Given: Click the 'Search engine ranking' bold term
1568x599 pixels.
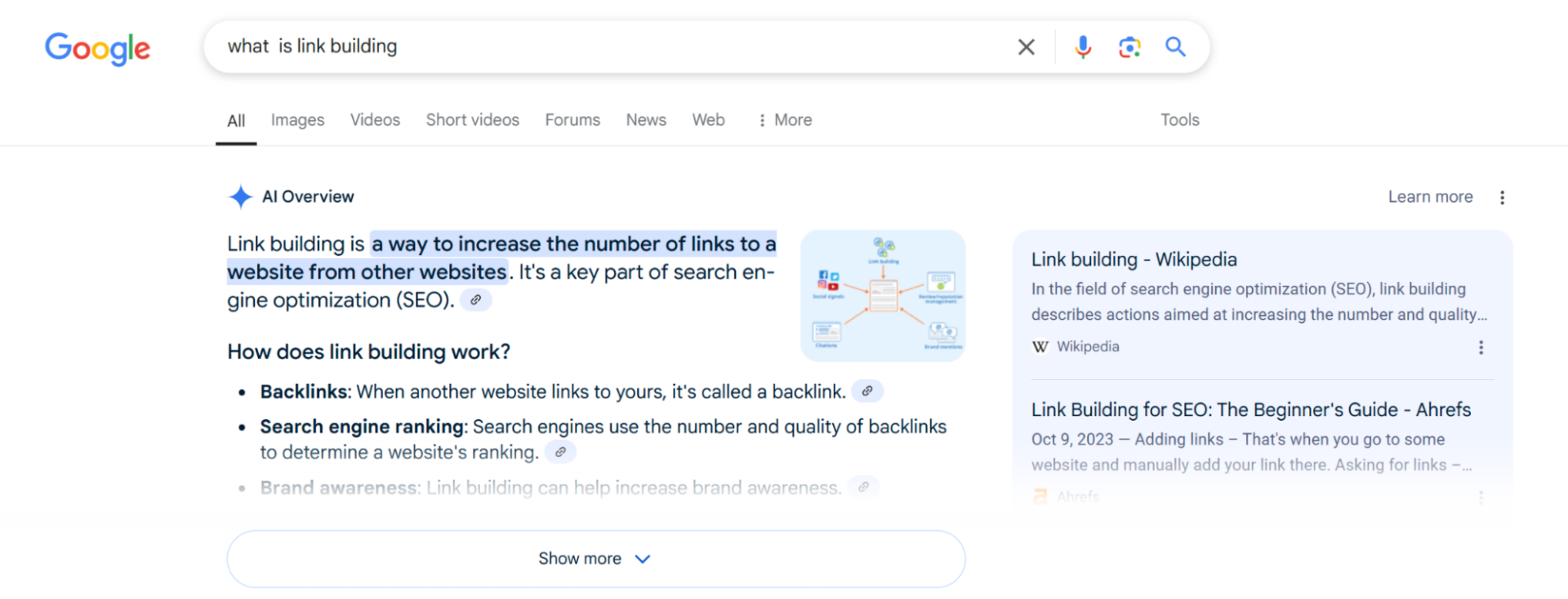Looking at the screenshot, I should click(x=362, y=427).
